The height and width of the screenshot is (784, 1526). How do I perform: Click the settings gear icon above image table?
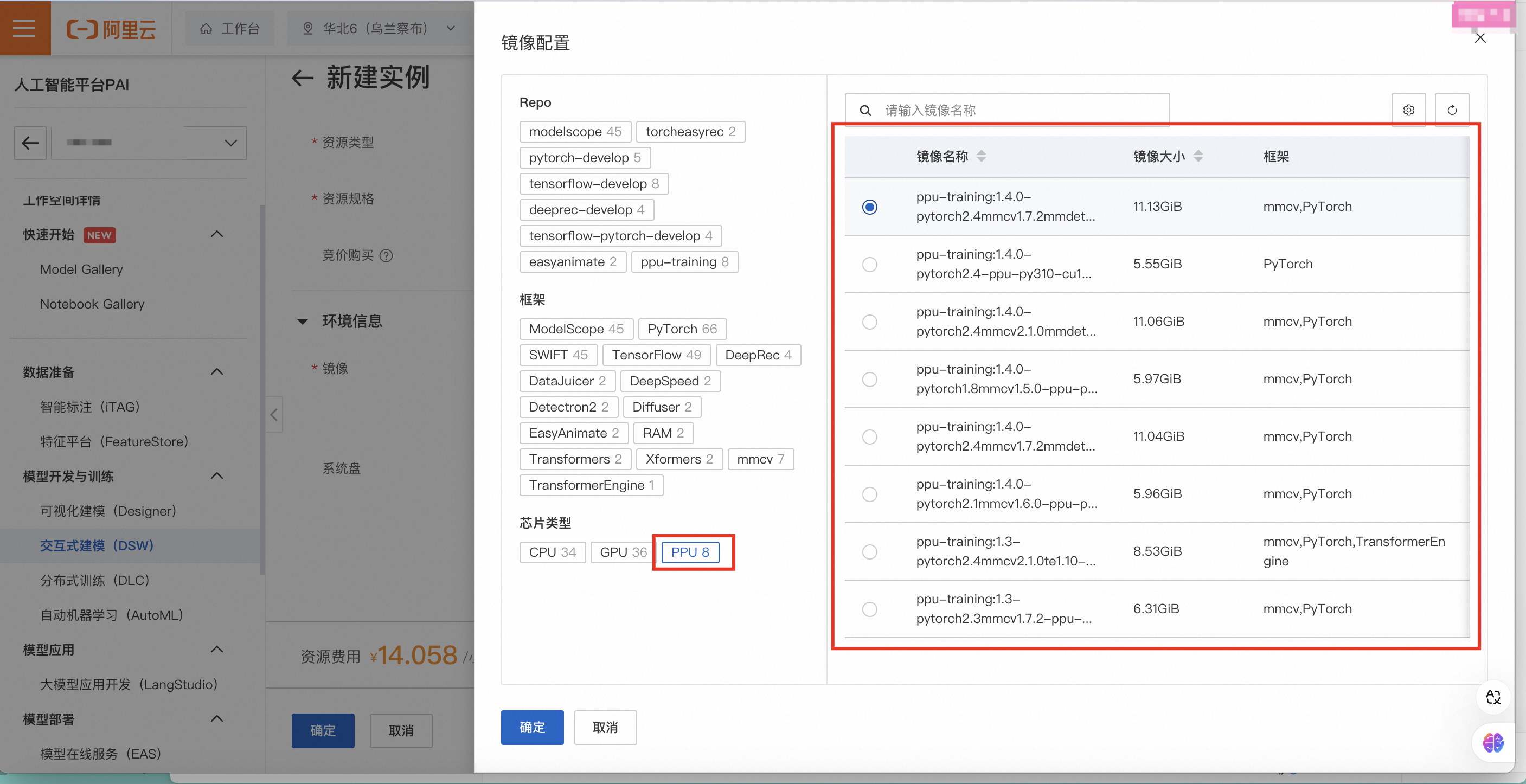[1408, 110]
